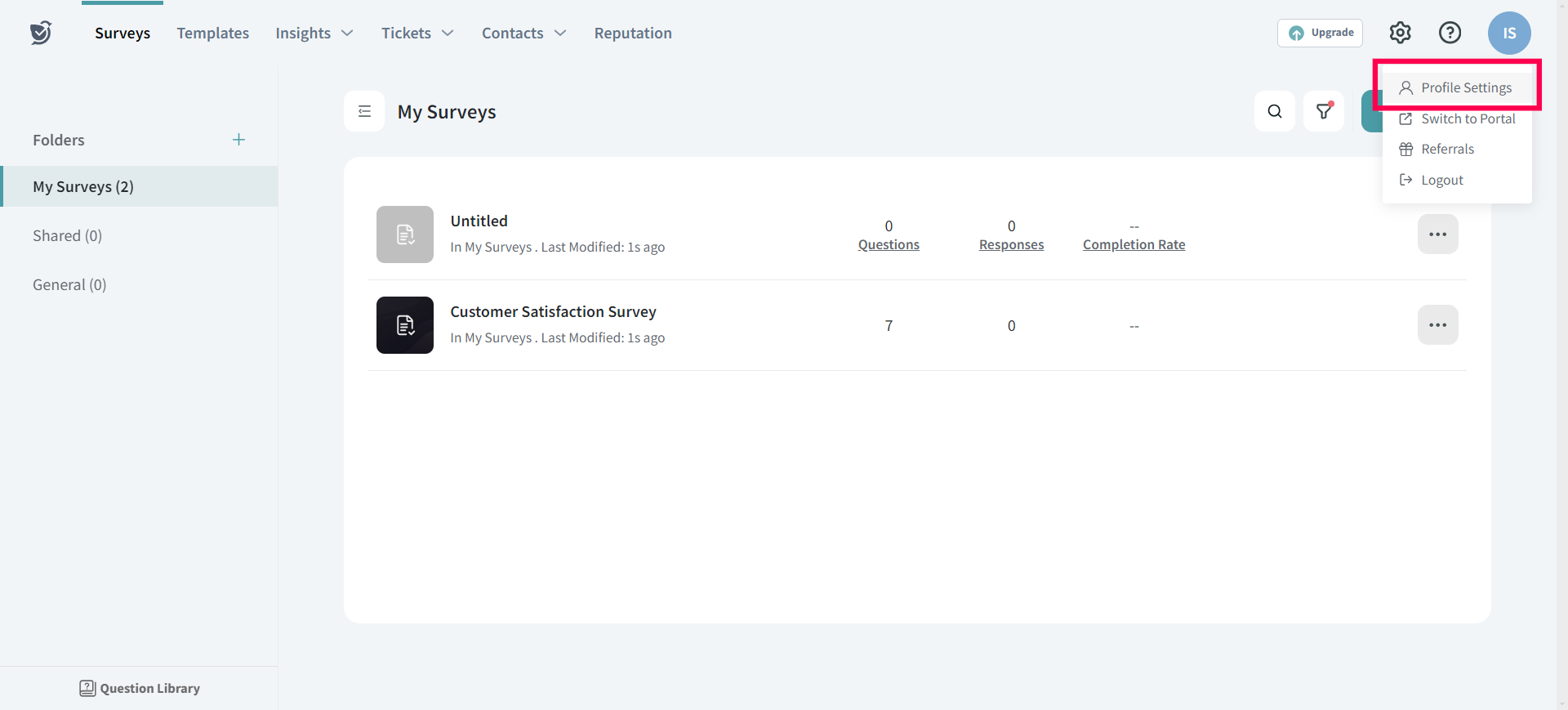Open the Customer Satisfaction Survey thumbnail
This screenshot has width=1568, height=710.
coord(405,325)
